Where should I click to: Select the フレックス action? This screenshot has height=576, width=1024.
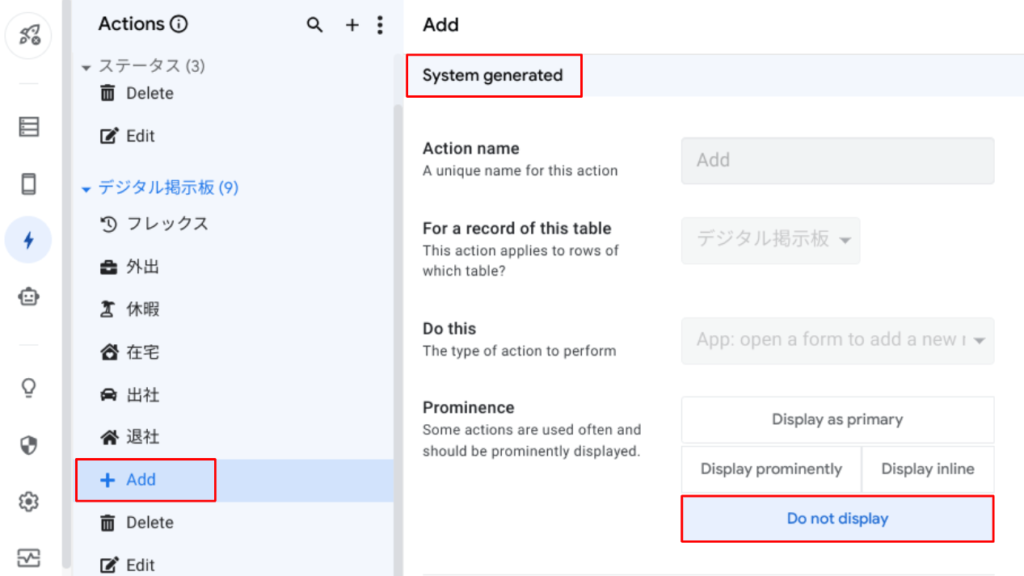234,224
